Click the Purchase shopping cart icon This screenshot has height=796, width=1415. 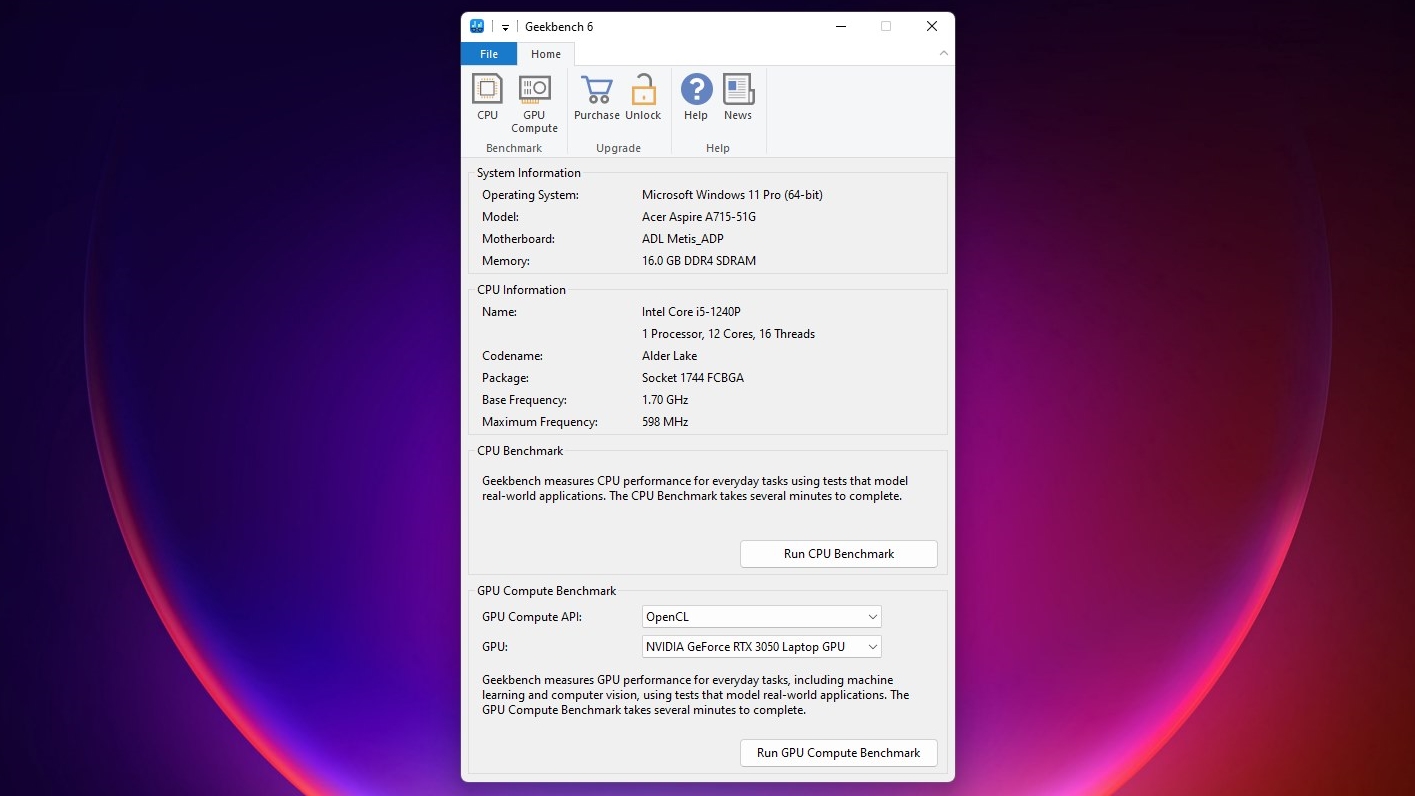597,97
